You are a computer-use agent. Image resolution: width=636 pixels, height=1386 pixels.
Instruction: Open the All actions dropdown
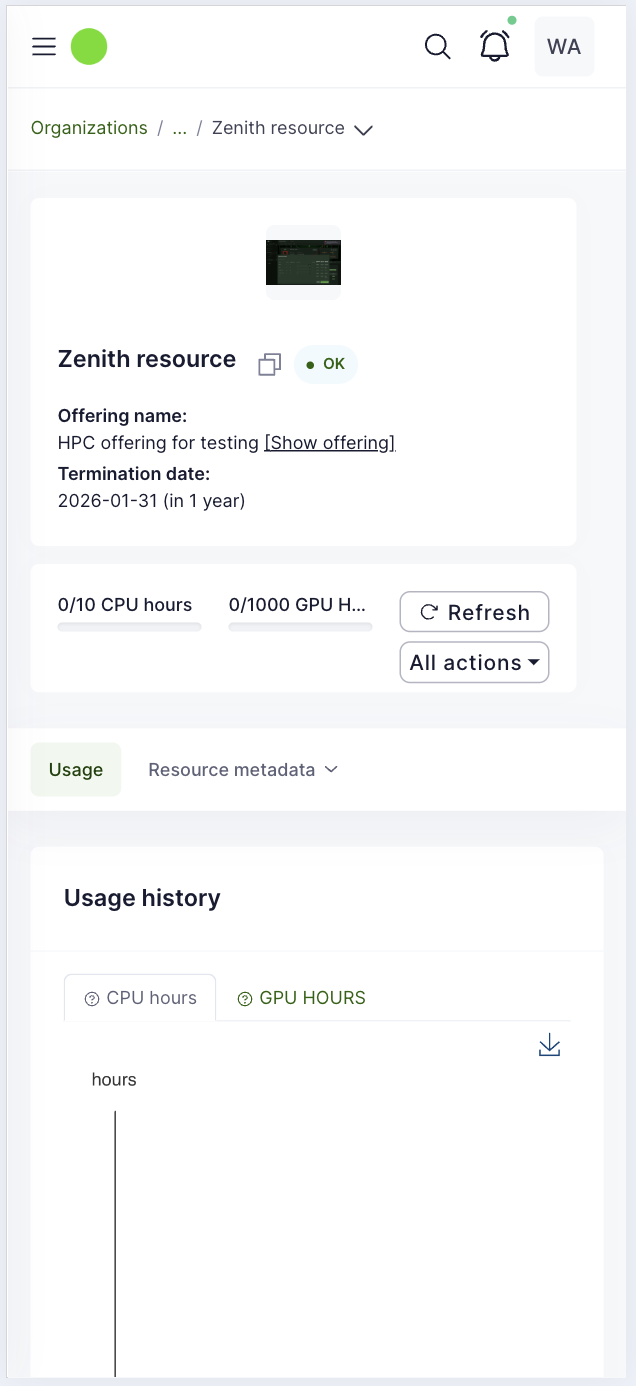(x=474, y=662)
